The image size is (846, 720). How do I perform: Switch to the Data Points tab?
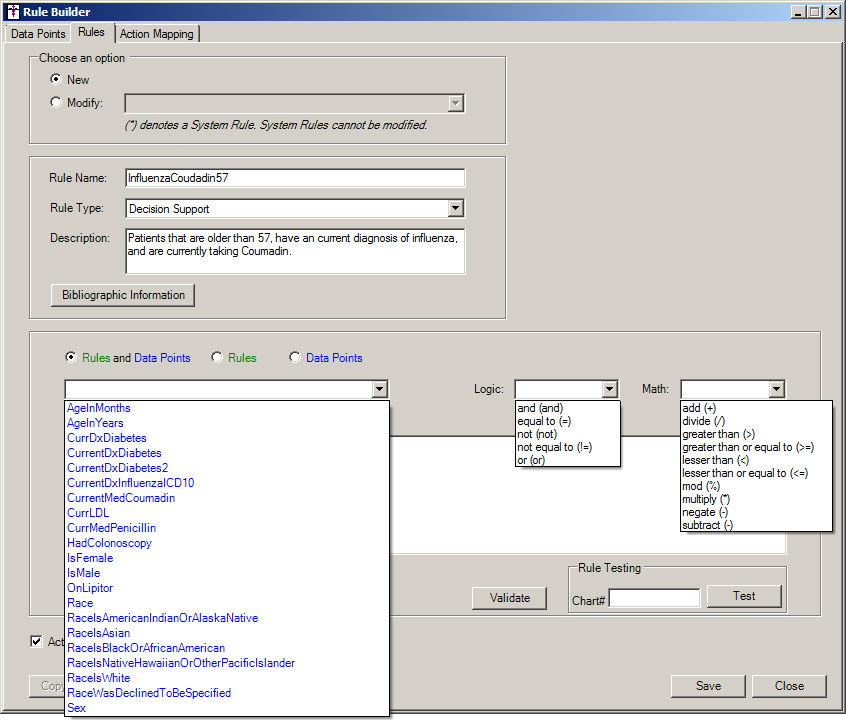click(38, 34)
